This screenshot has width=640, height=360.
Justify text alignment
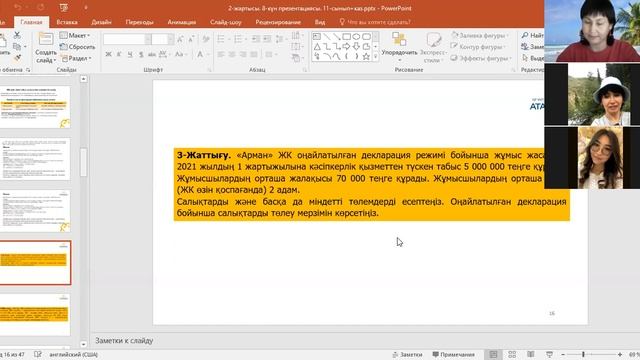254,54
